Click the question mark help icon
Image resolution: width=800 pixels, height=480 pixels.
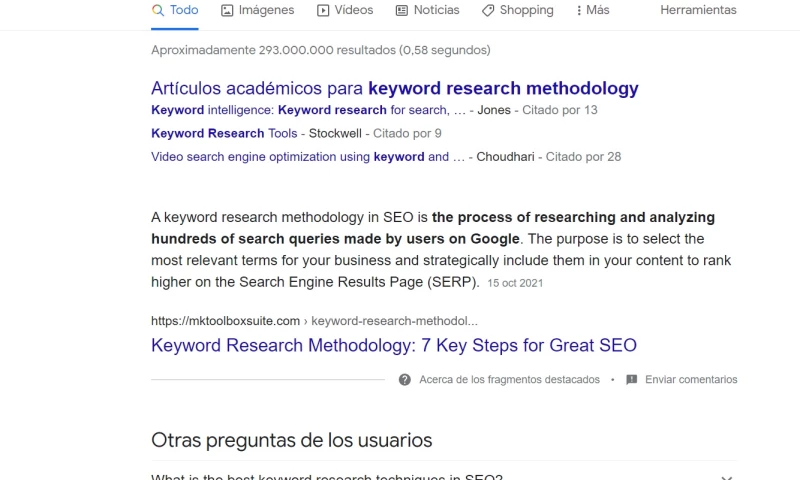tap(405, 380)
